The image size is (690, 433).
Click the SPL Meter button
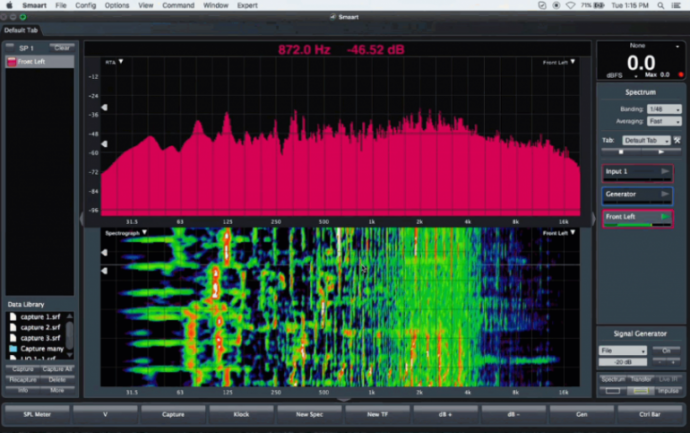tap(35, 412)
